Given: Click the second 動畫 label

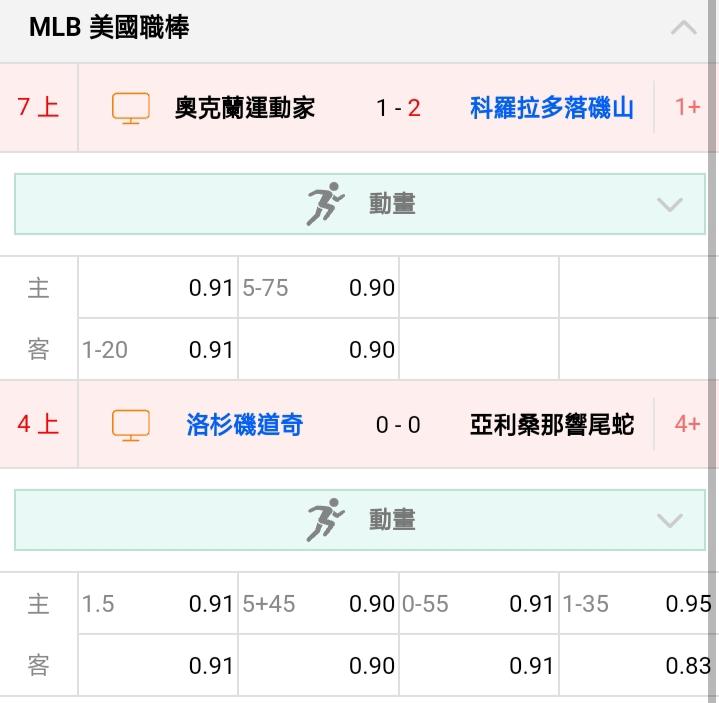Looking at the screenshot, I should 393,520.
